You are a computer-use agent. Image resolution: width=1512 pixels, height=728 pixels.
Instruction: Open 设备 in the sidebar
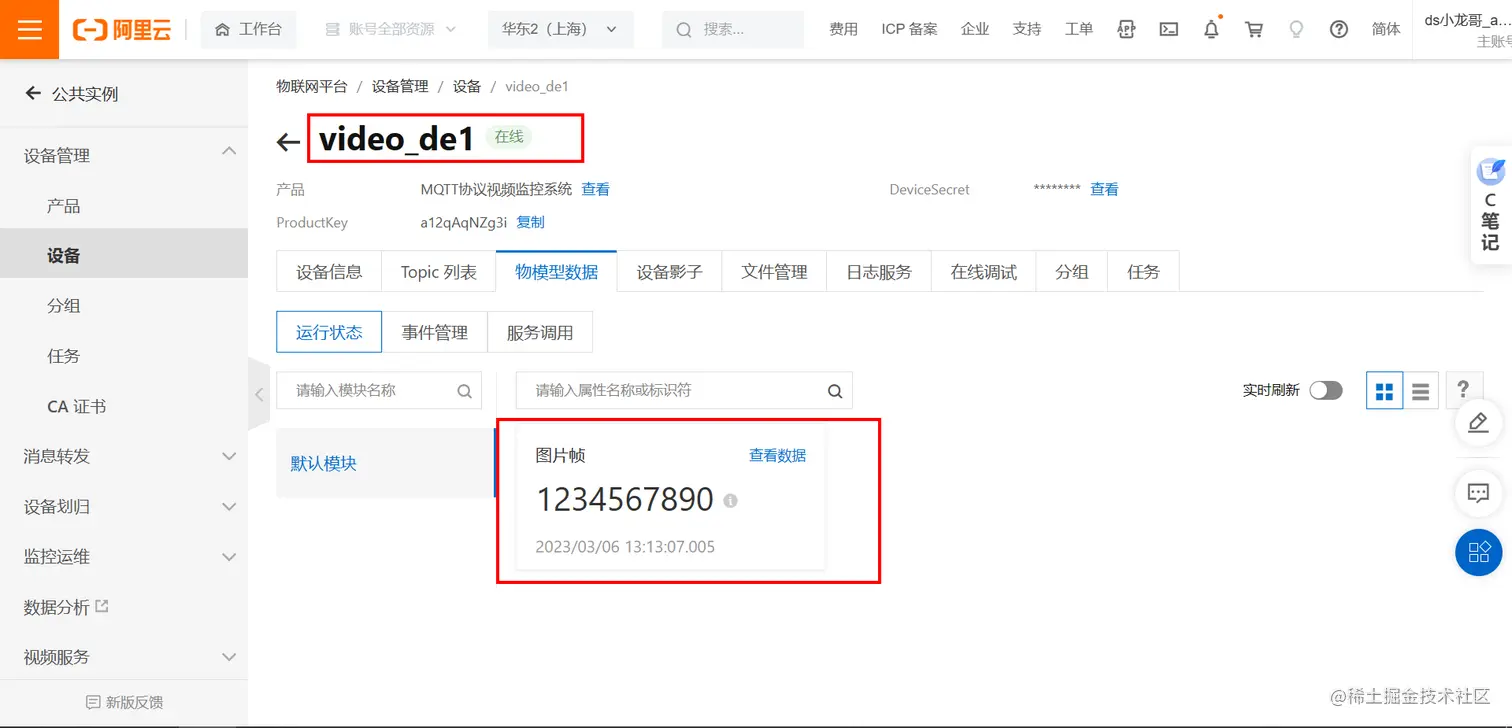[124, 255]
